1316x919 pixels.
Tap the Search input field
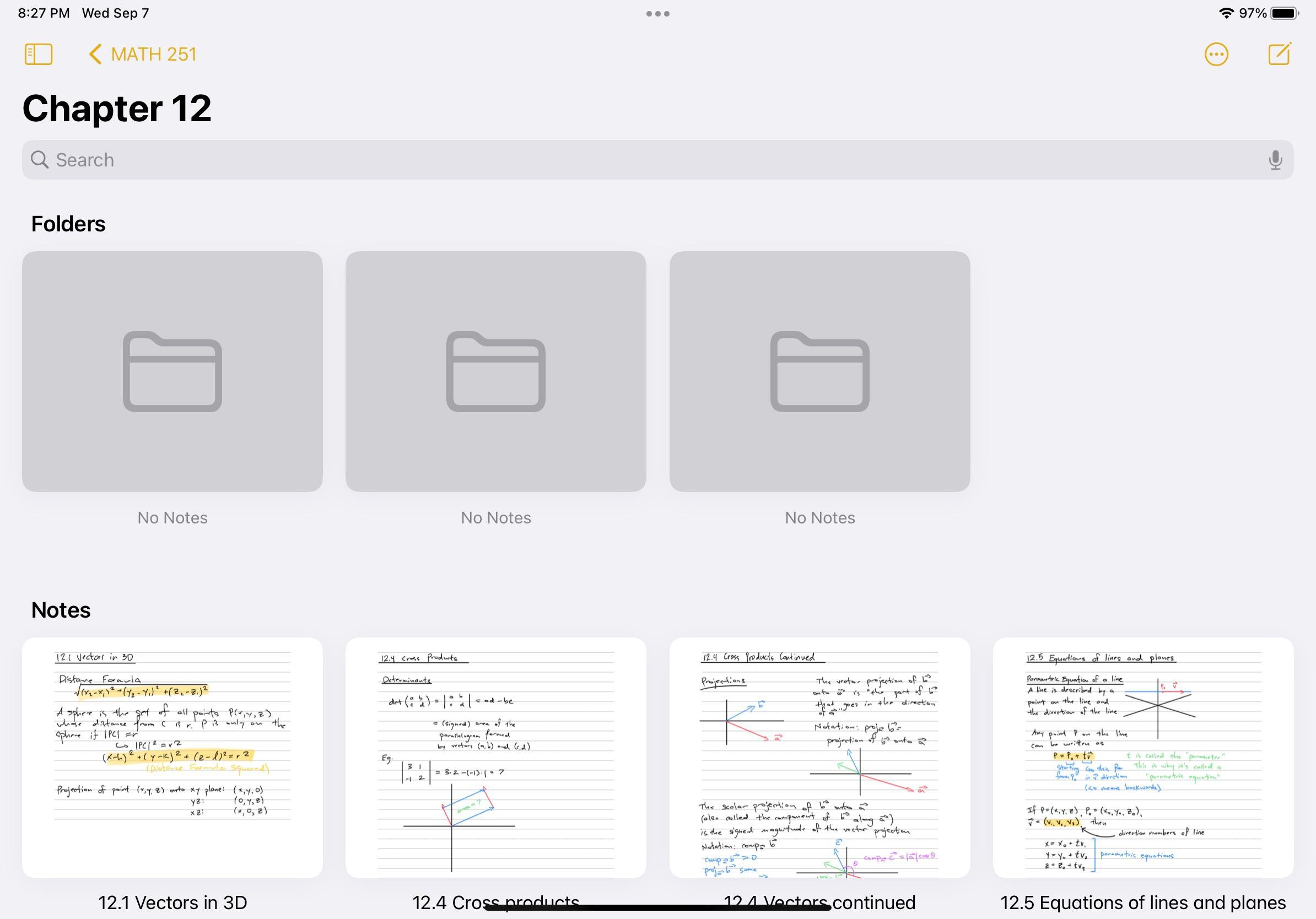coord(658,160)
